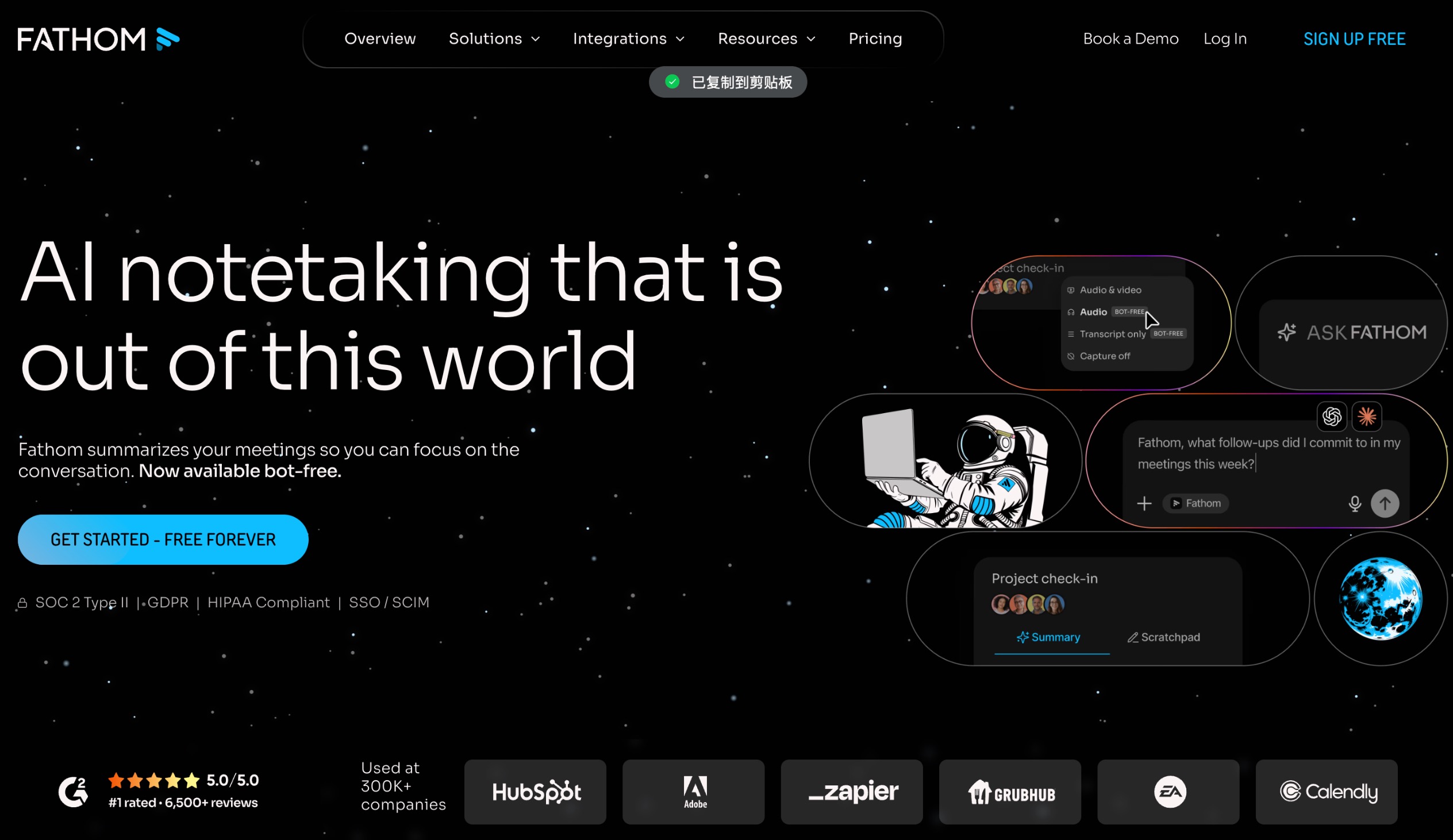The image size is (1453, 840).
Task: Expand the Integrations dropdown menu
Action: [628, 38]
